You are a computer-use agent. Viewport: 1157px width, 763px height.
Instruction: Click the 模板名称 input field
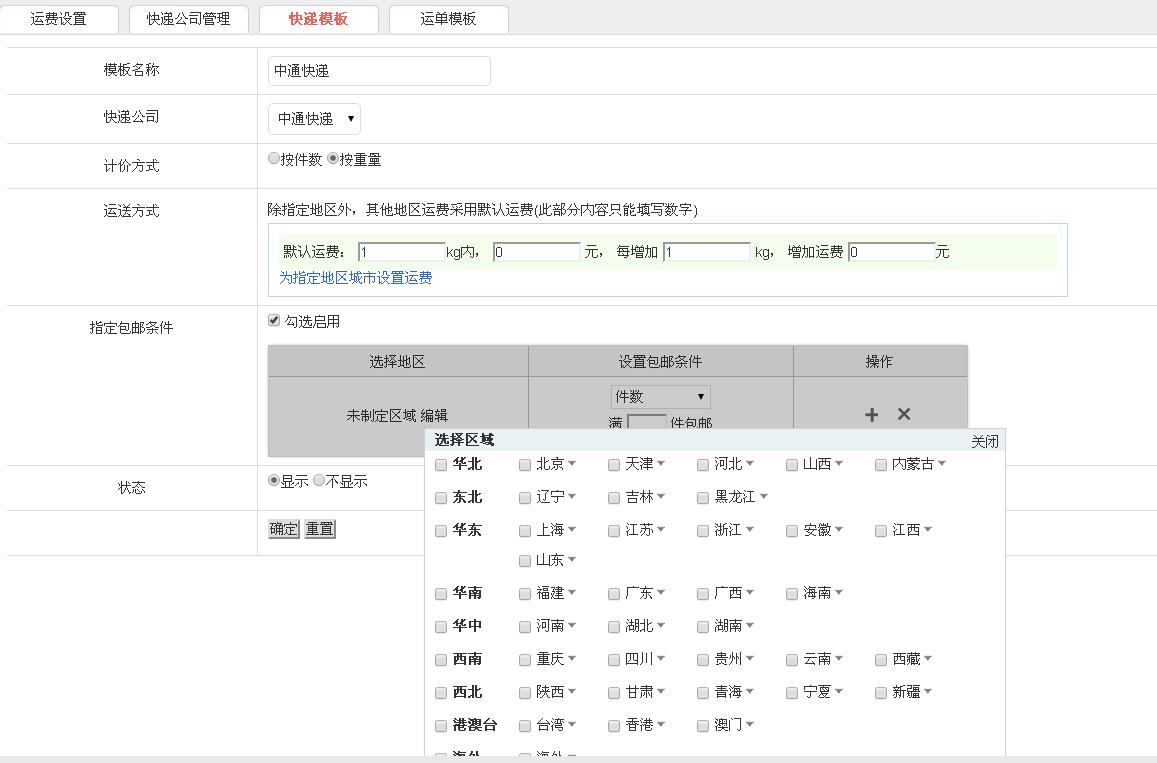click(379, 71)
